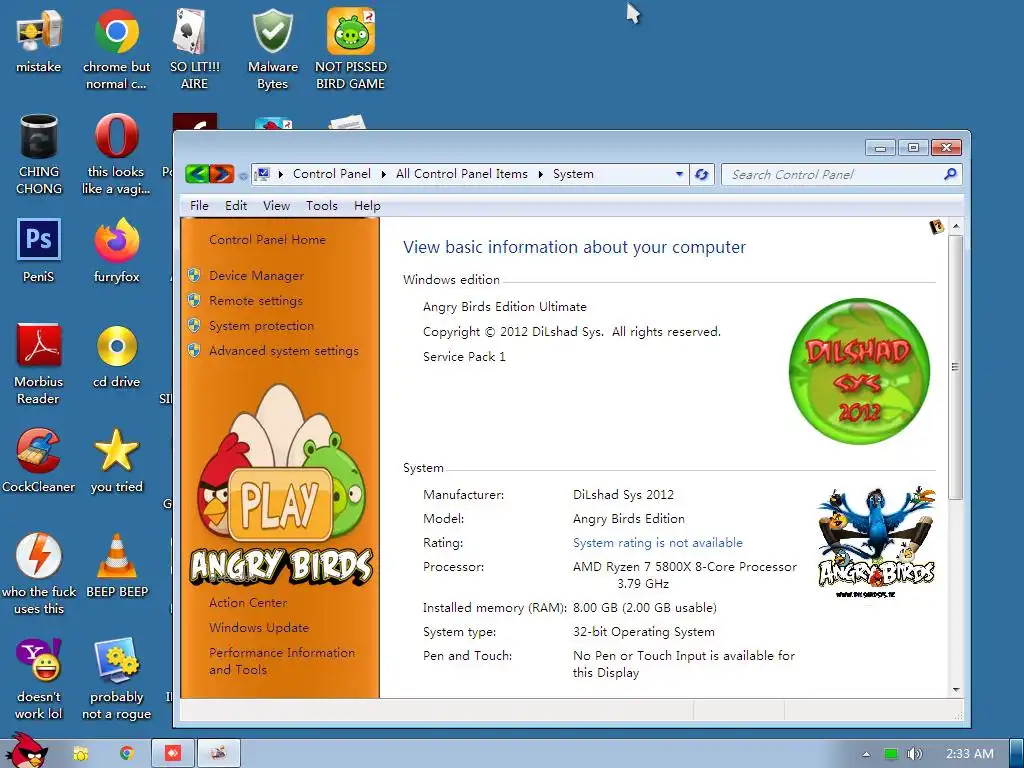Open the Tools menu
Image resolution: width=1024 pixels, height=768 pixels.
coord(322,206)
